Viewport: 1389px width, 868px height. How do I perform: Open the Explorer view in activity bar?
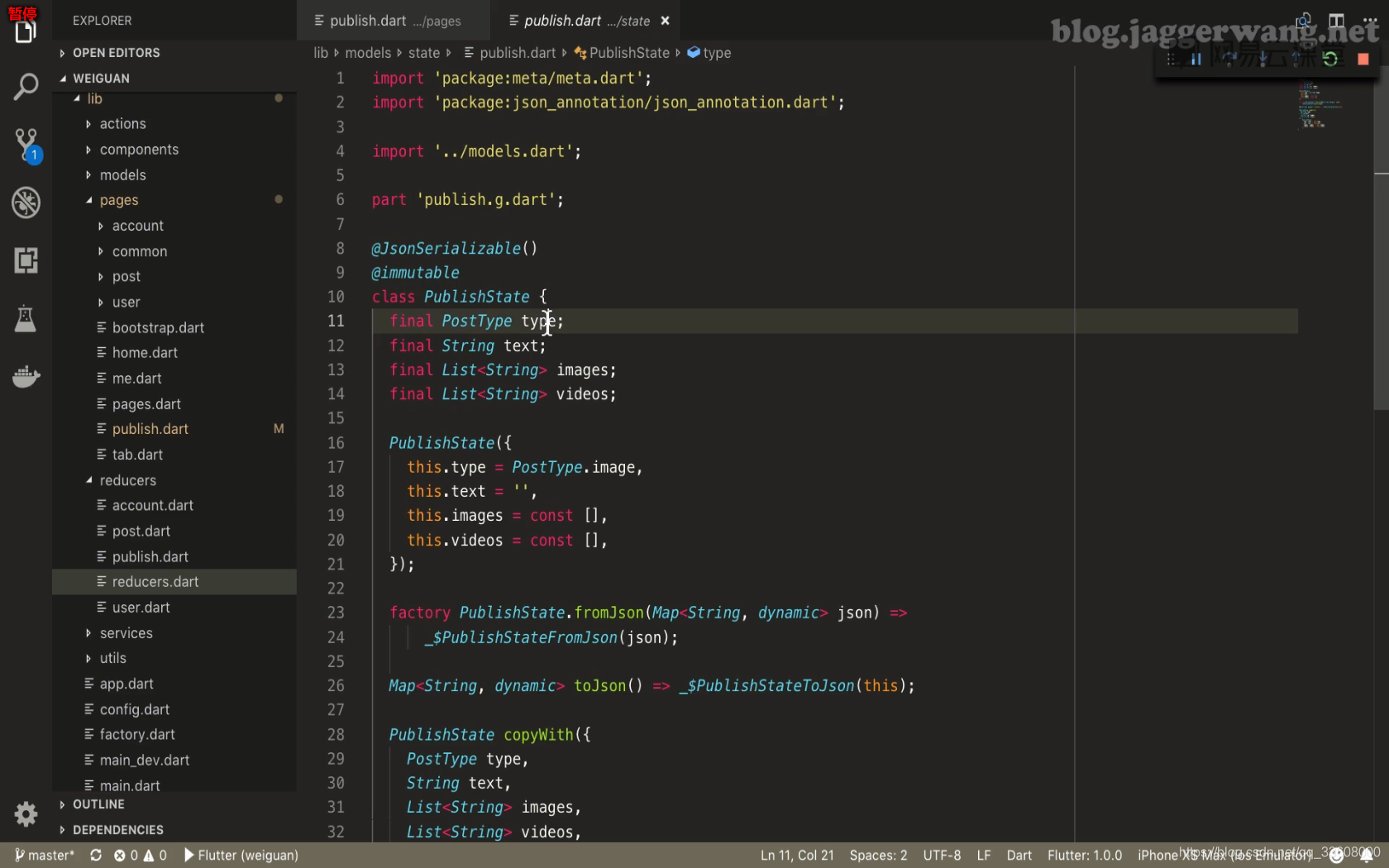[26, 31]
